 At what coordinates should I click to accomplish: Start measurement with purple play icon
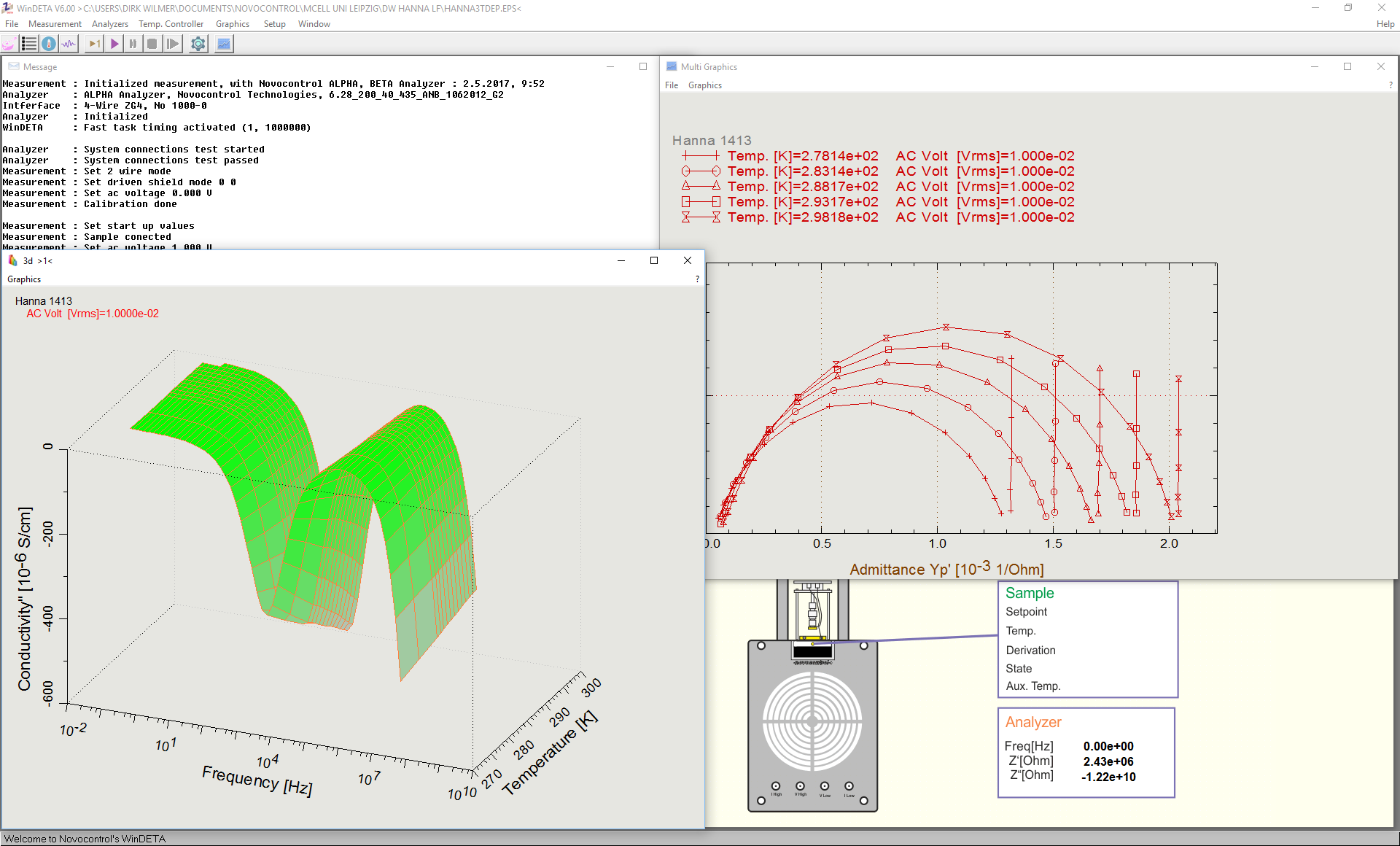point(114,44)
